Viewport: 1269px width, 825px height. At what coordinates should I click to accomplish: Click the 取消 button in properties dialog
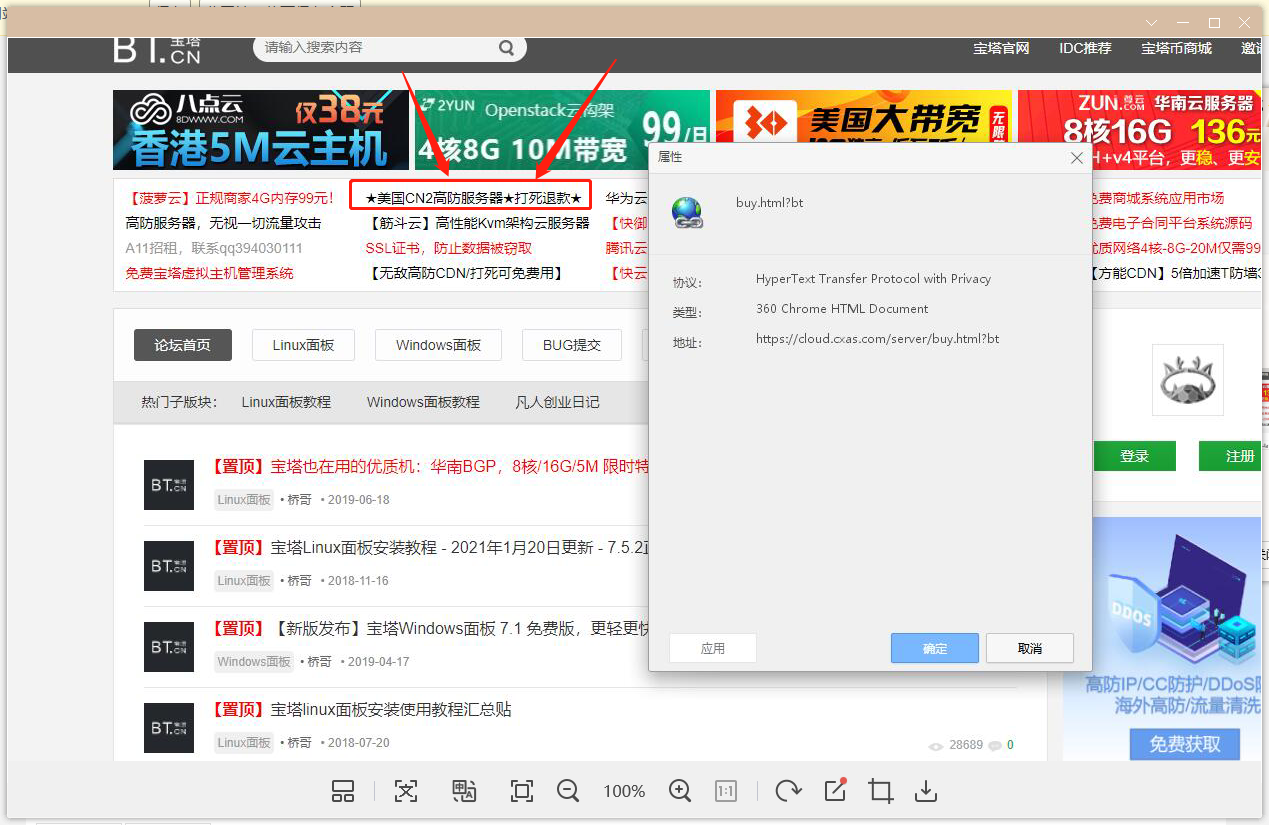click(1030, 648)
